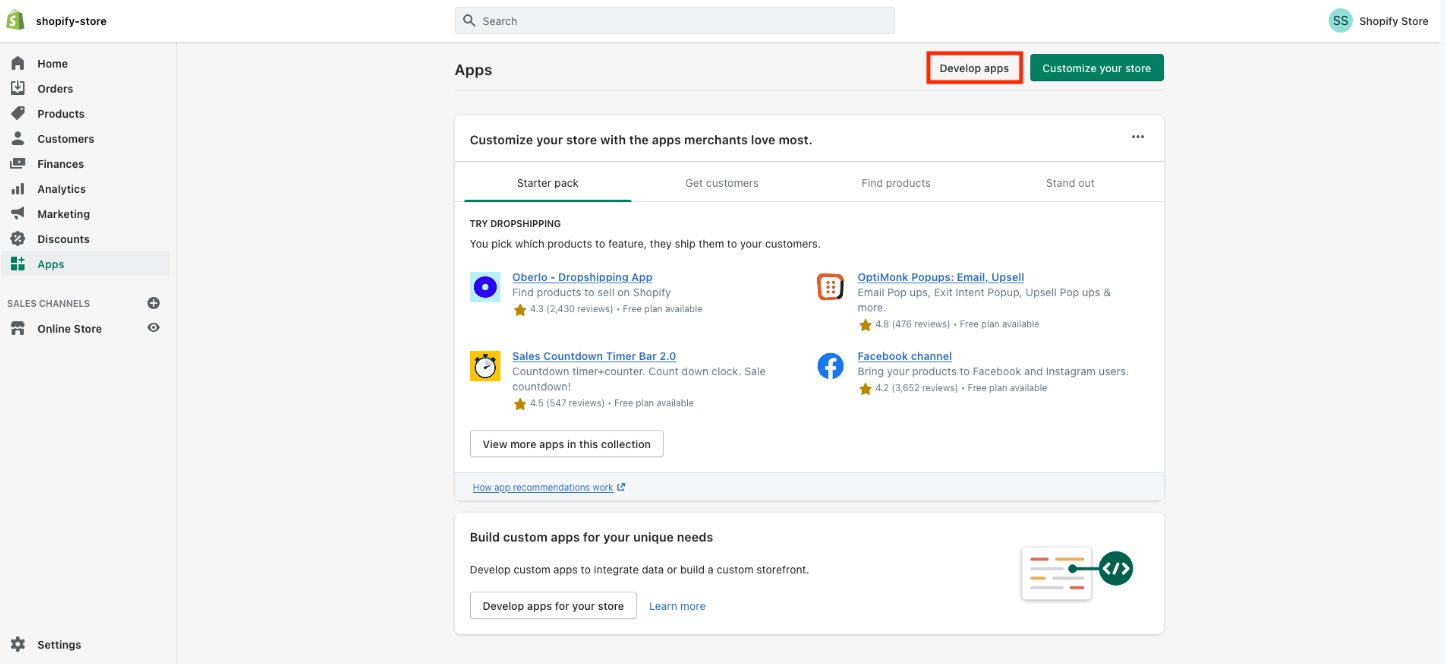
Task: Add sales channel with plus icon
Action: [154, 303]
